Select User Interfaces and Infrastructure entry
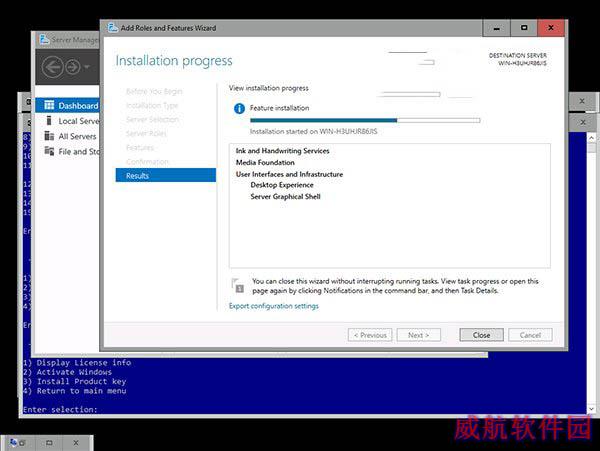Screen dimensions: 600x451 289,174
